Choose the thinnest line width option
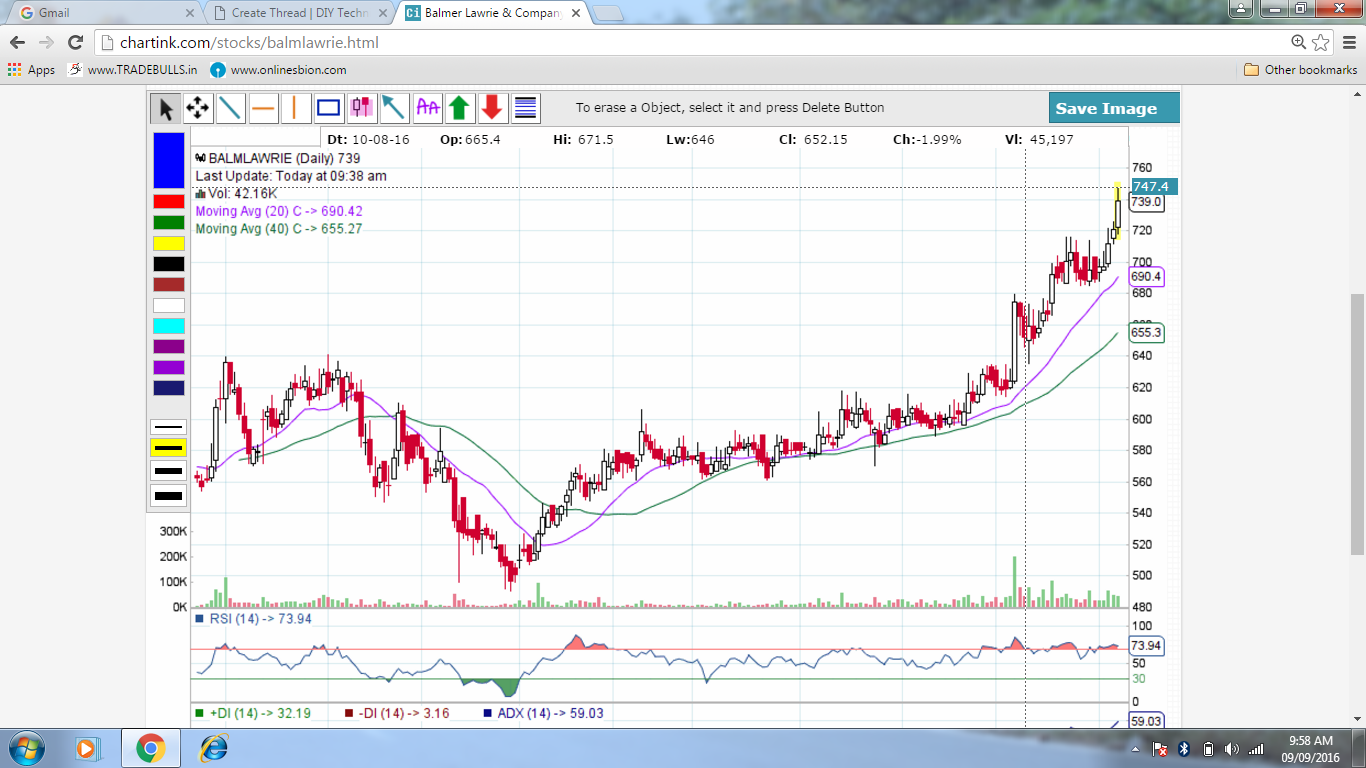 168,427
